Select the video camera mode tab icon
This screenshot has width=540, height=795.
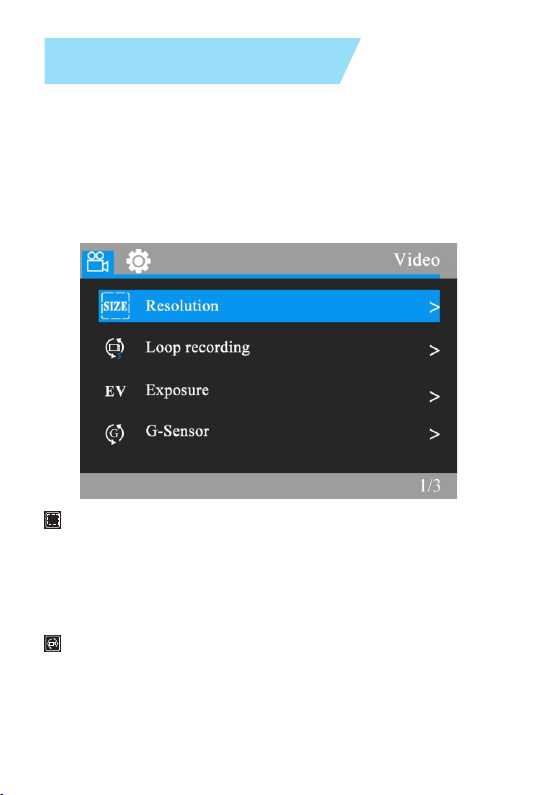(97, 262)
